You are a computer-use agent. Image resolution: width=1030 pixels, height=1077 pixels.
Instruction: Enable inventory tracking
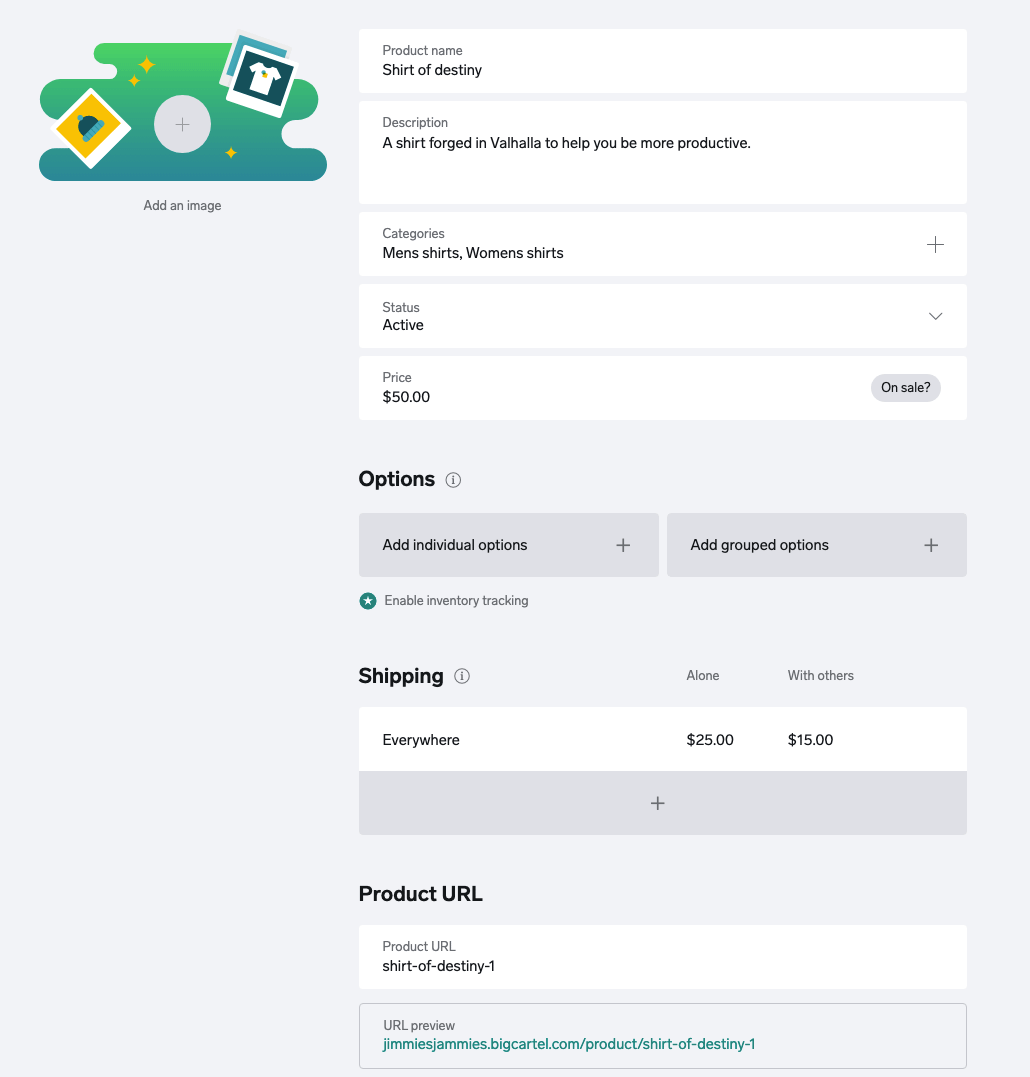tap(456, 601)
